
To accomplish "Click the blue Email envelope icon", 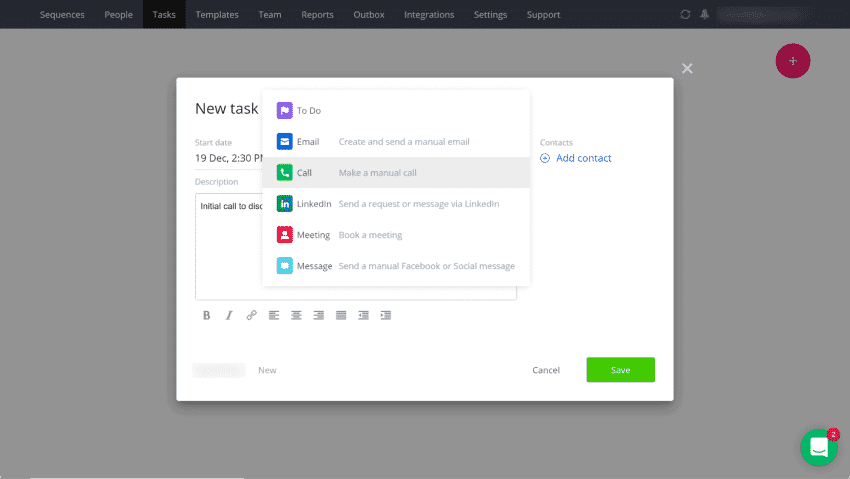I will click(285, 141).
